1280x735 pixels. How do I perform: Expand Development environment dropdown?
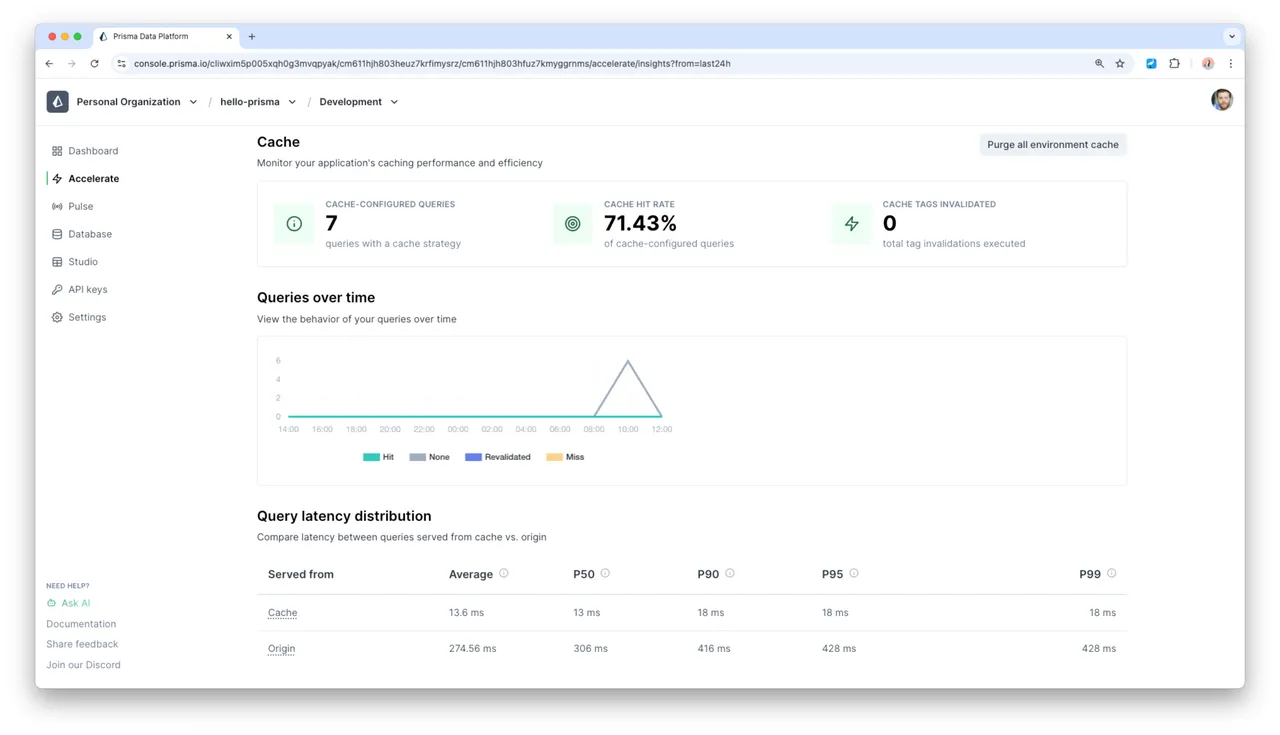359,102
